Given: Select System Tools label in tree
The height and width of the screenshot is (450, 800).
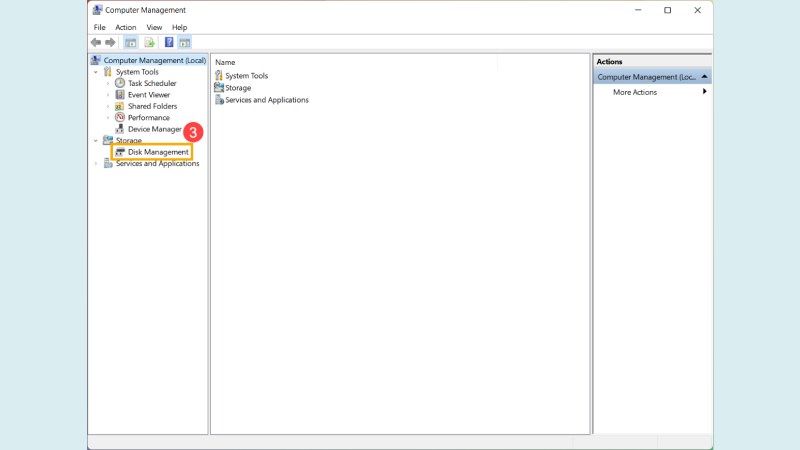Looking at the screenshot, I should click(137, 72).
